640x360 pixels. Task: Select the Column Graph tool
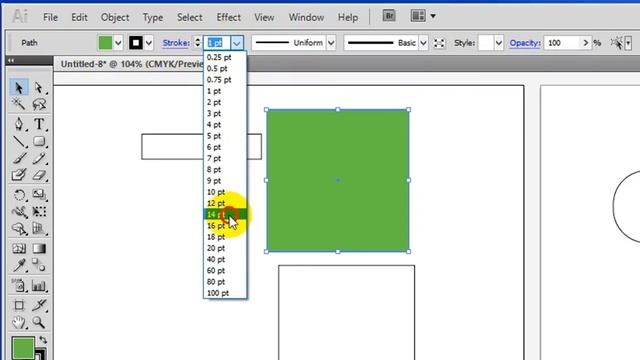[x=39, y=285]
